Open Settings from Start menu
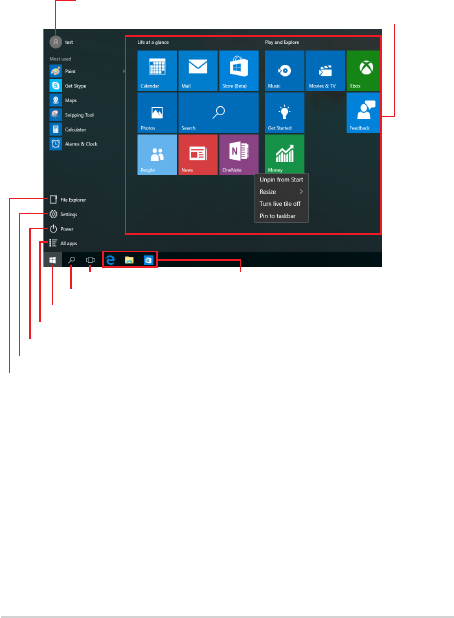The width and height of the screenshot is (454, 618). pos(63,214)
